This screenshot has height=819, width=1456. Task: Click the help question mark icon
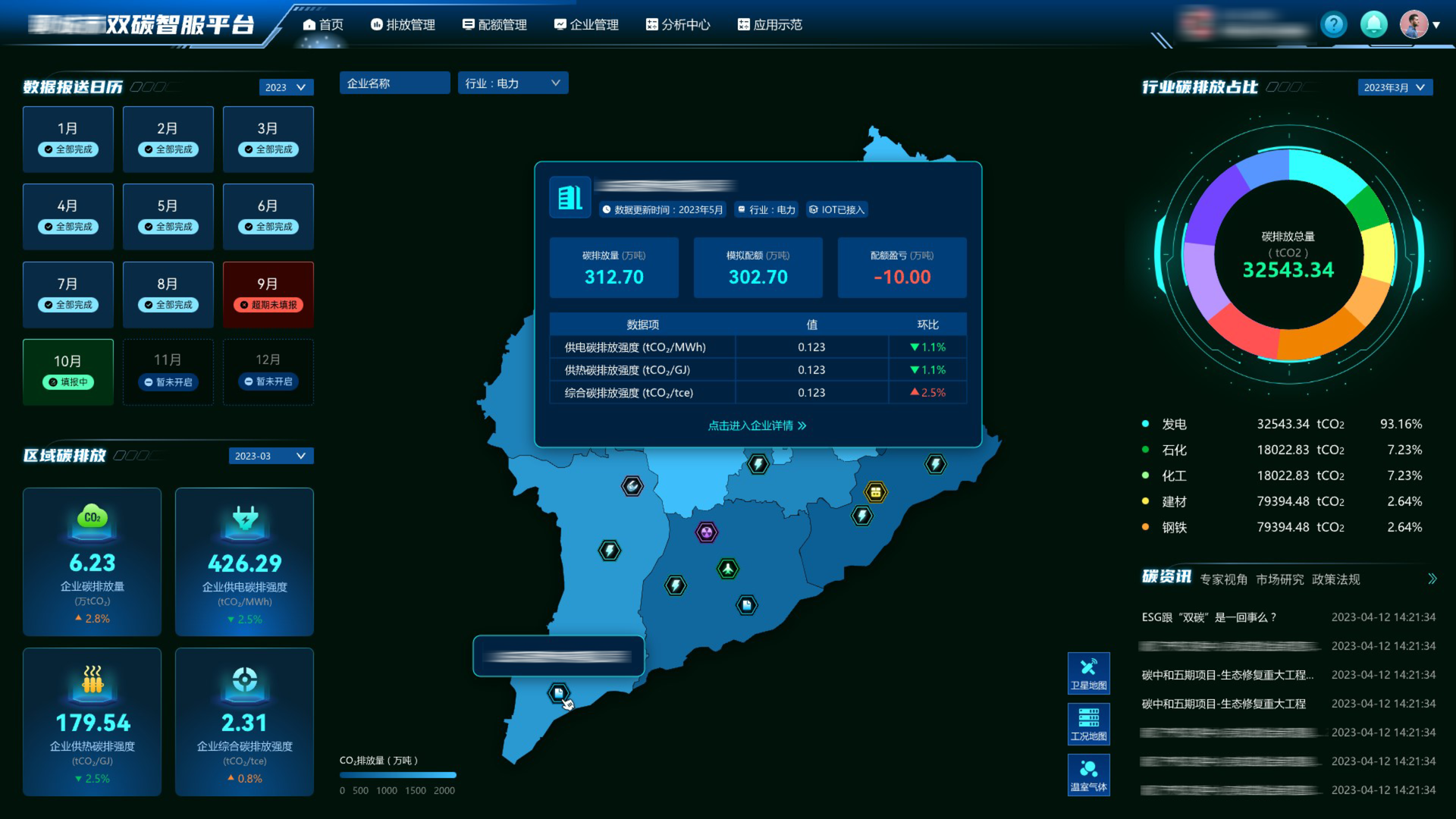click(x=1333, y=25)
